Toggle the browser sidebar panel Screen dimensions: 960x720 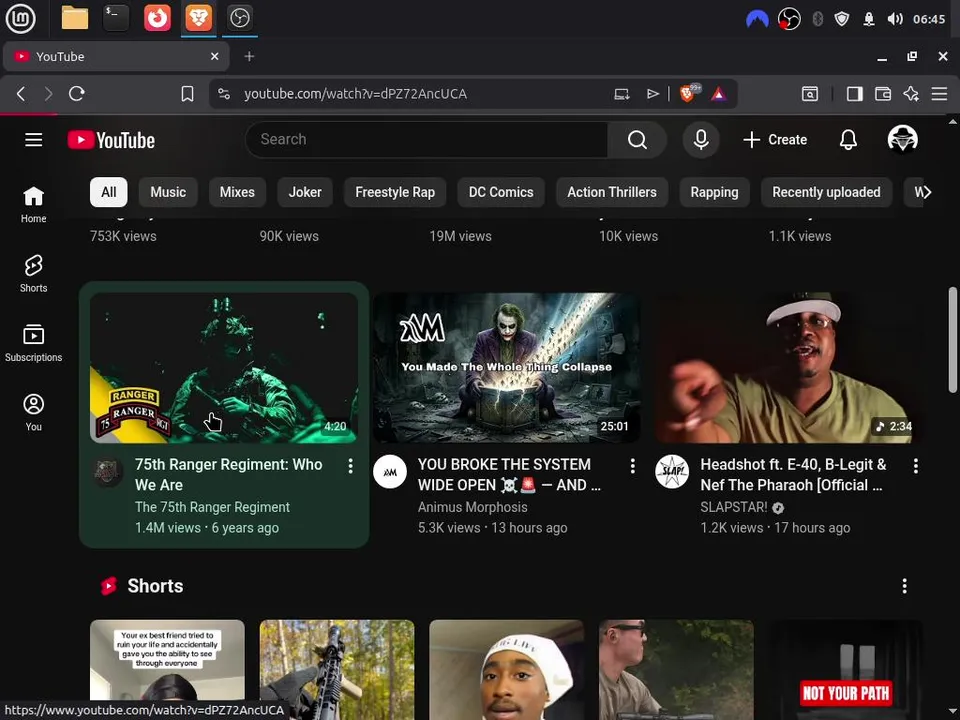point(855,94)
